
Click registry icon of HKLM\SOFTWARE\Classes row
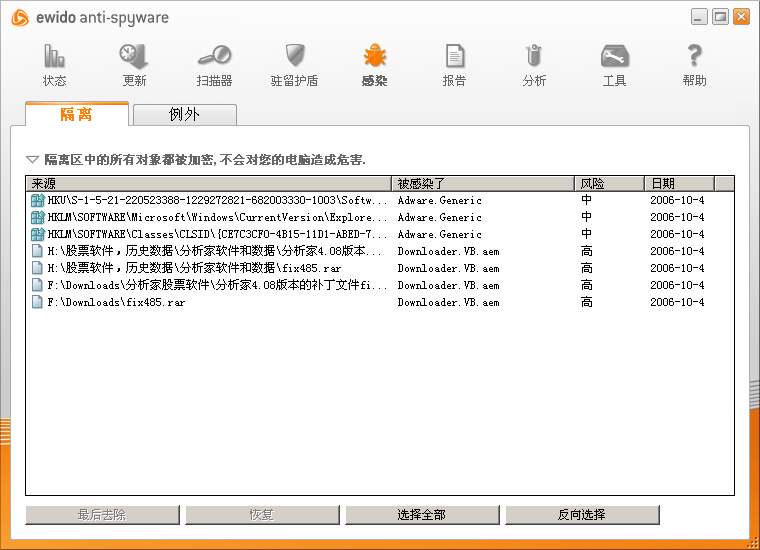pos(37,234)
